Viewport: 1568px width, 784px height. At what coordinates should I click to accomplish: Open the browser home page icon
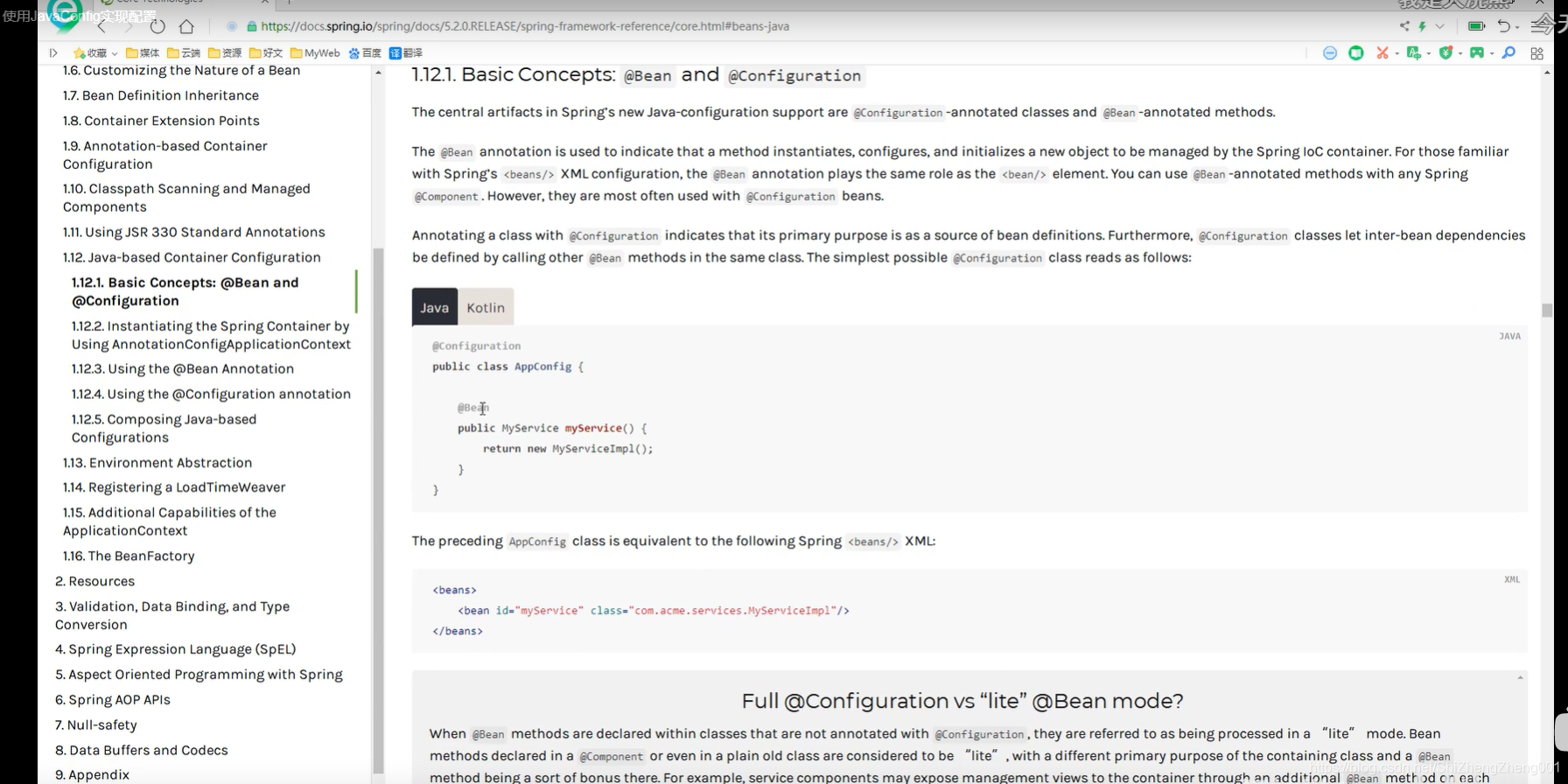tap(186, 26)
